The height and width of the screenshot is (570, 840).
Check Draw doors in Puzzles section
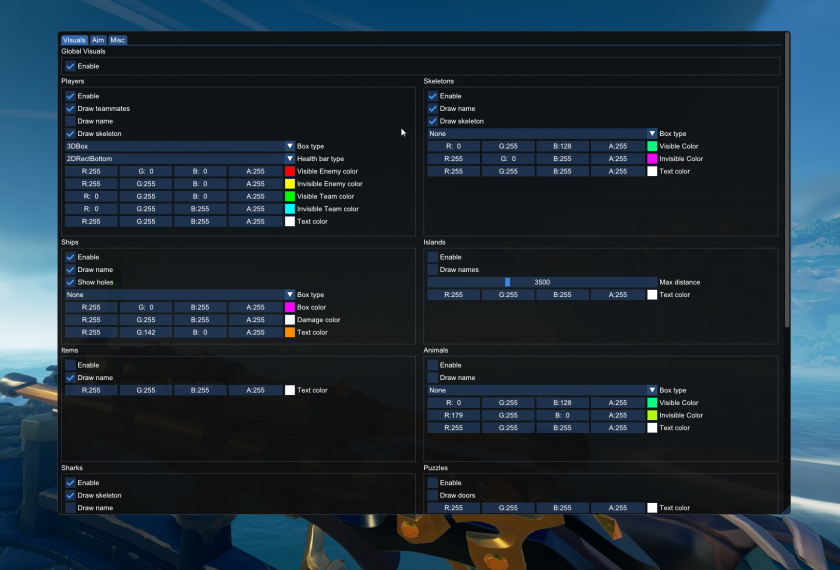coord(433,495)
